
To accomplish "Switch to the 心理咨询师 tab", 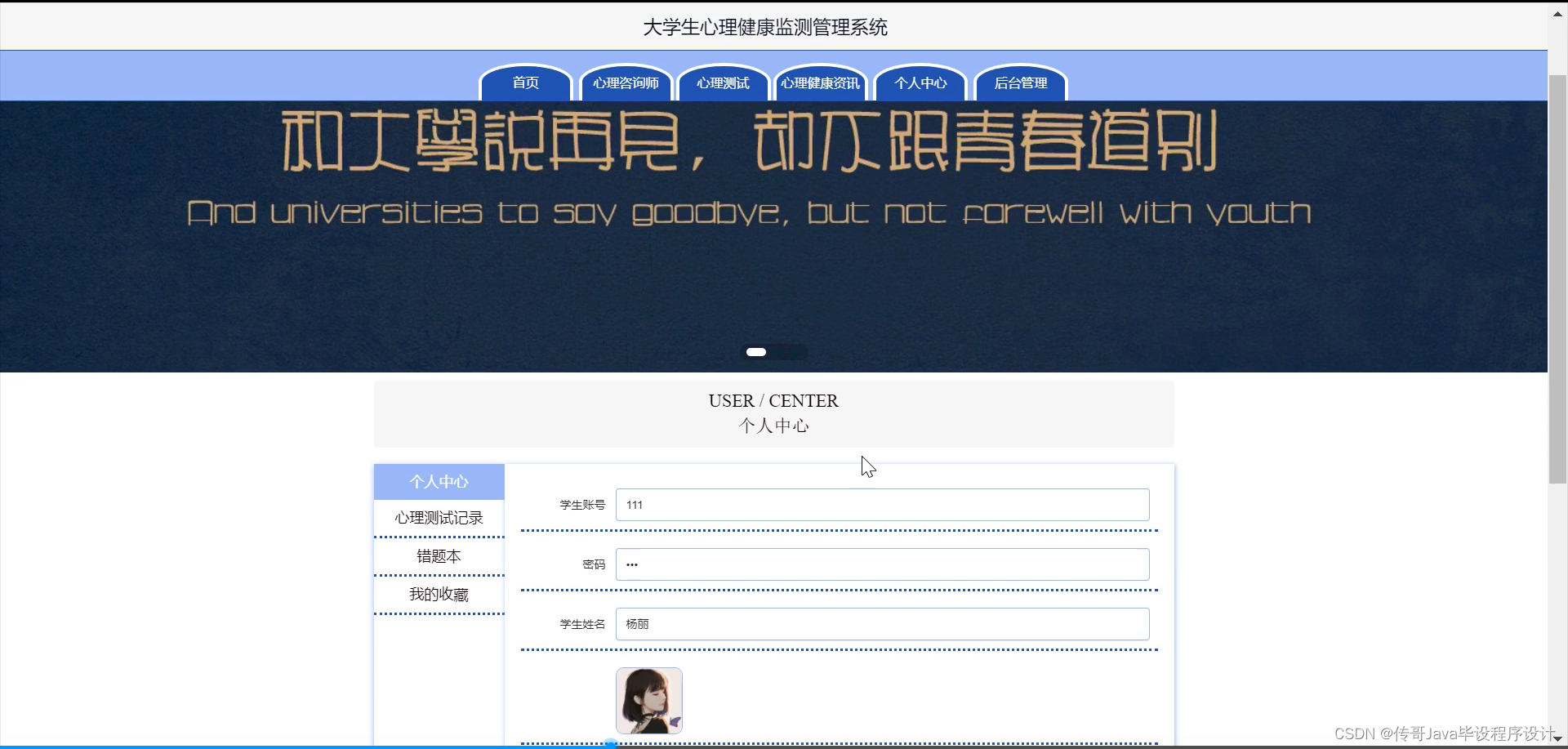I will click(626, 82).
